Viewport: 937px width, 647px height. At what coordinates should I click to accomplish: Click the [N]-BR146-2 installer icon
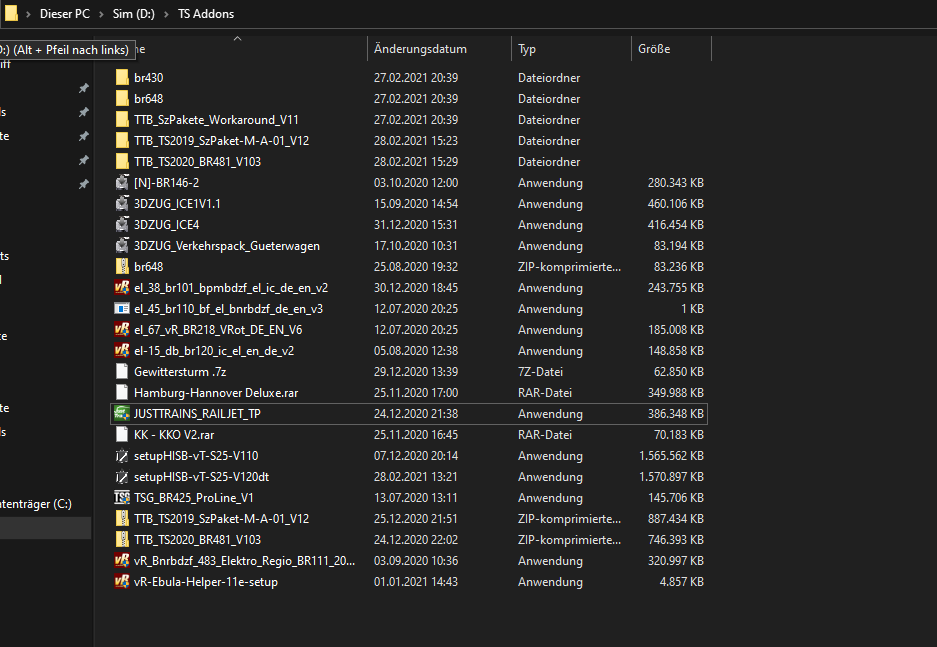click(x=122, y=183)
